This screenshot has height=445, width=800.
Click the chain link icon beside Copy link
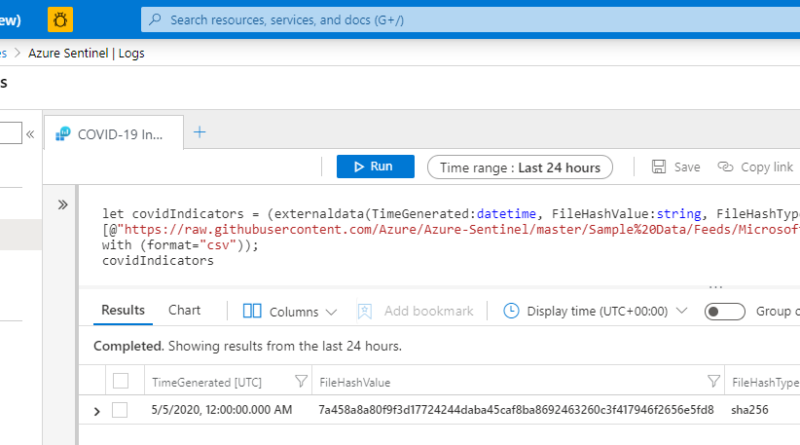[x=725, y=167]
